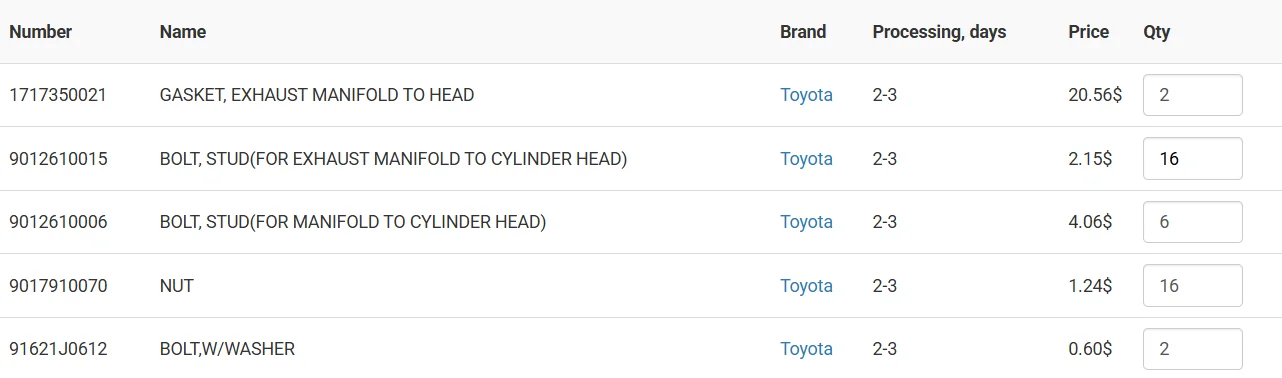The width and height of the screenshot is (1282, 378).
Task: Focus quantity field for exhaust manifold gasket
Action: pyautogui.click(x=1193, y=95)
